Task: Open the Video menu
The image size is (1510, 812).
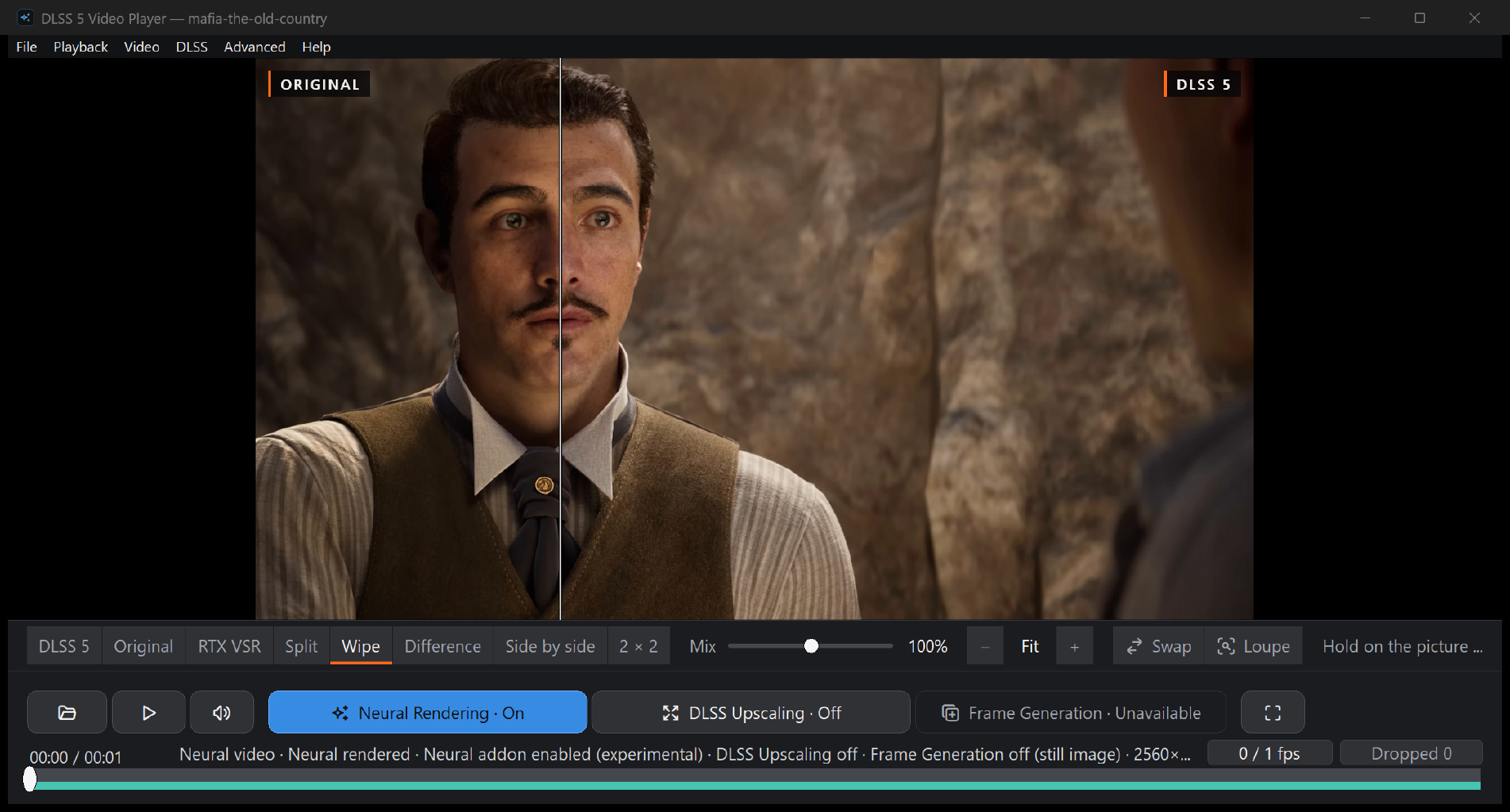Action: click(141, 47)
